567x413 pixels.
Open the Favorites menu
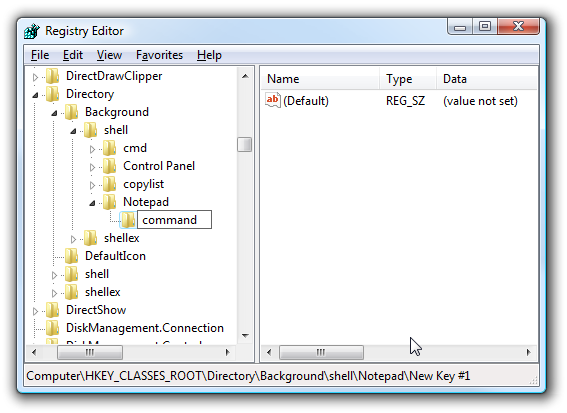pos(159,55)
